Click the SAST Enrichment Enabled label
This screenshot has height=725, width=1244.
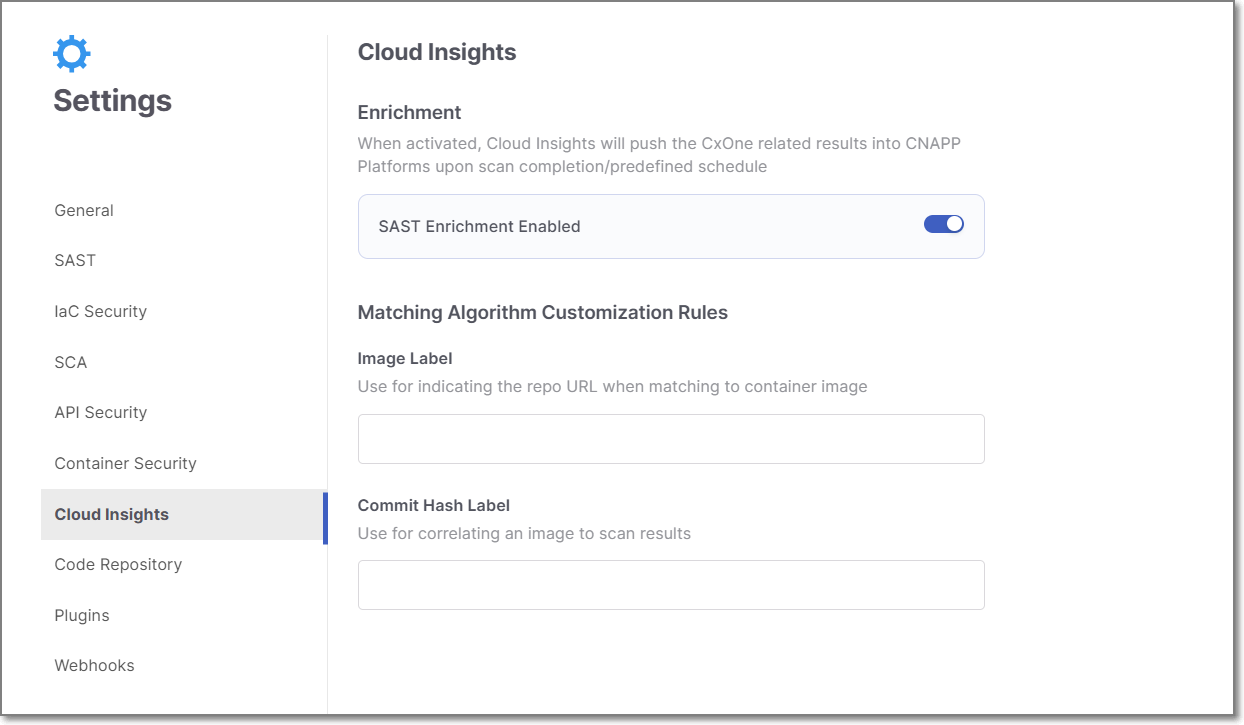point(479,226)
